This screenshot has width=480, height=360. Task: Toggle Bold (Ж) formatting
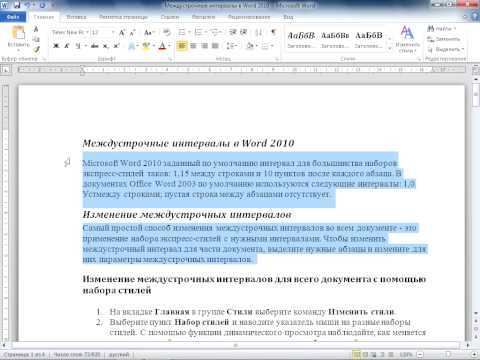coord(56,46)
